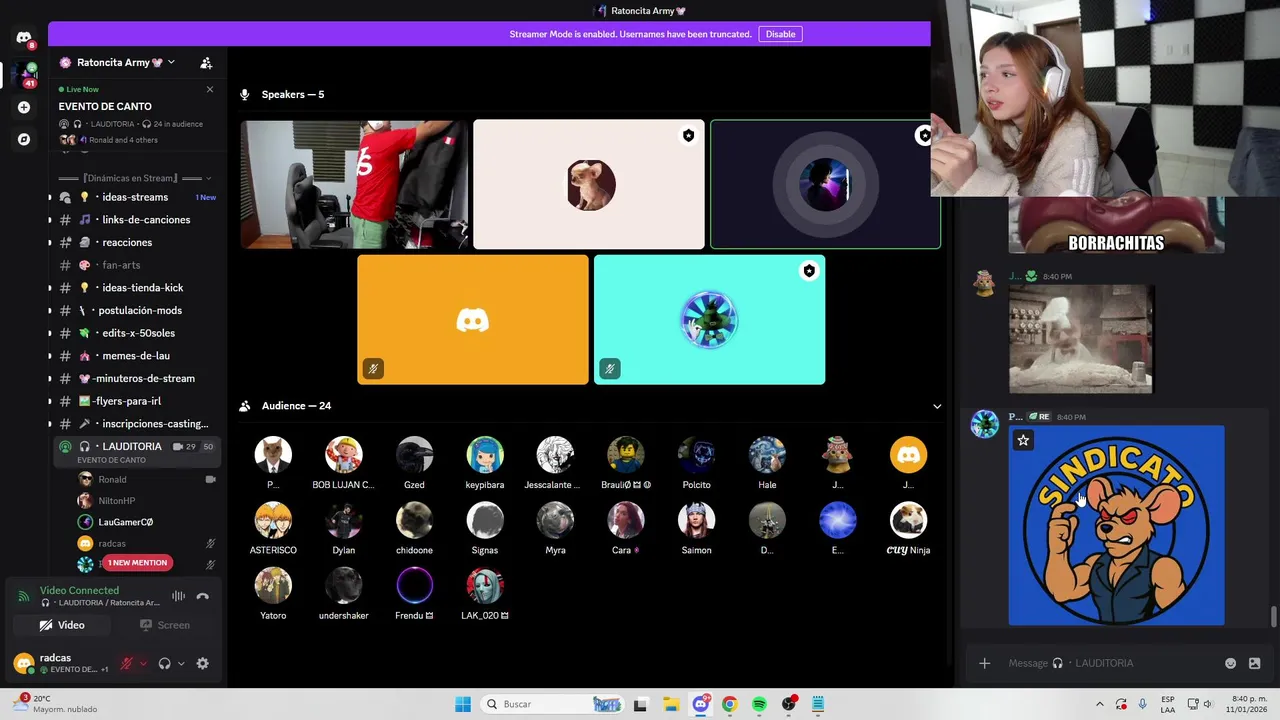Viewport: 1280px width, 720px height.
Task: Dismiss the EVENTO DE CANTO live banner
Action: pyautogui.click(x=210, y=89)
